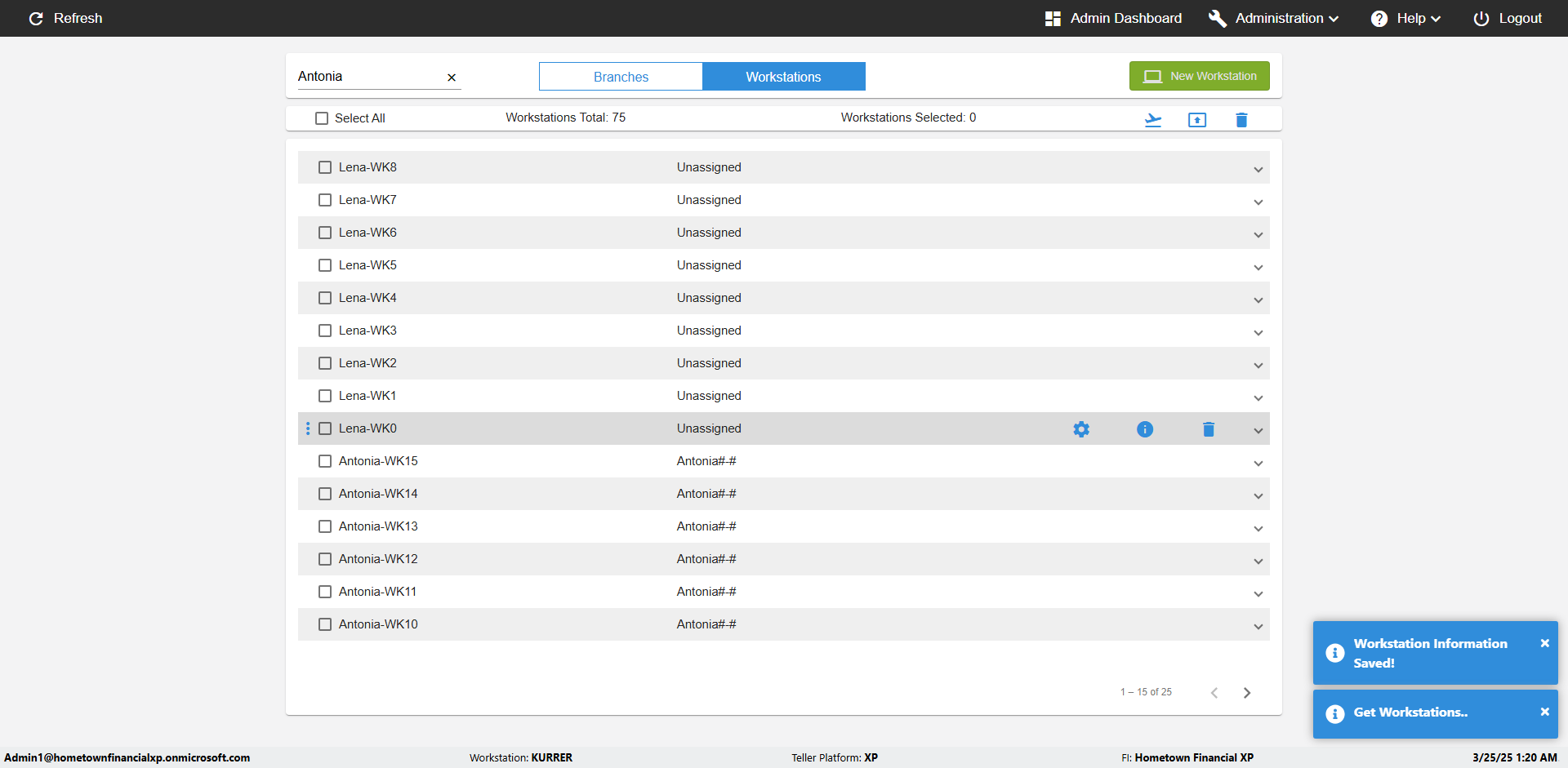Viewport: 1568px width, 768px height.
Task: Click the Workstation Information Saved info icon
Action: point(1335,653)
